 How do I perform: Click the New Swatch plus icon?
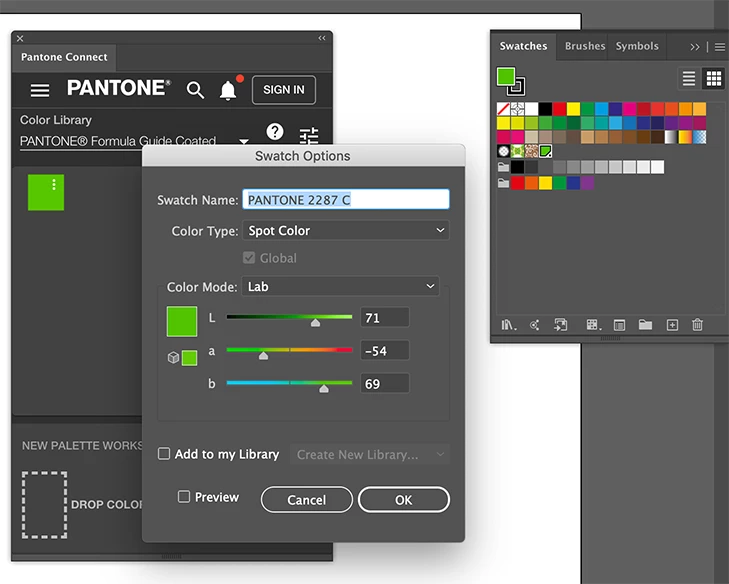(x=672, y=325)
